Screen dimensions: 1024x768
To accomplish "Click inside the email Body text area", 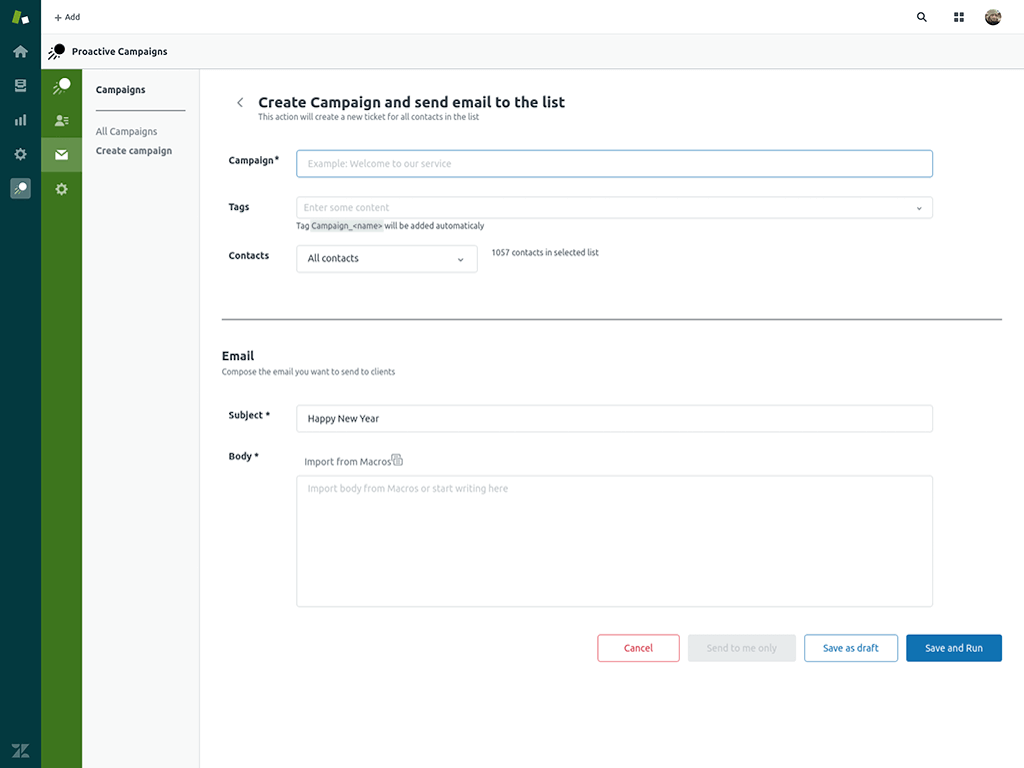I will tap(614, 541).
